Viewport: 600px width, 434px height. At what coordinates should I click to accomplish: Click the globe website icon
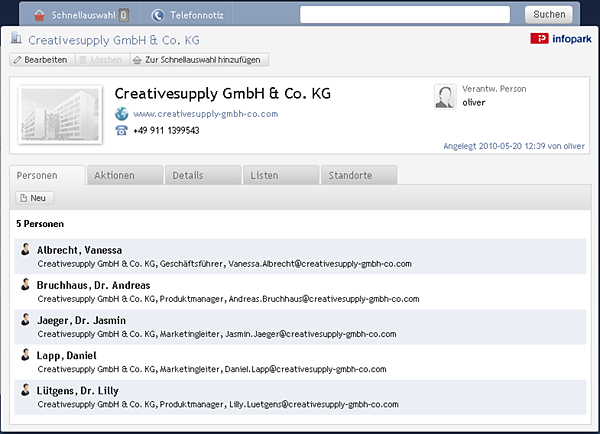[122, 114]
